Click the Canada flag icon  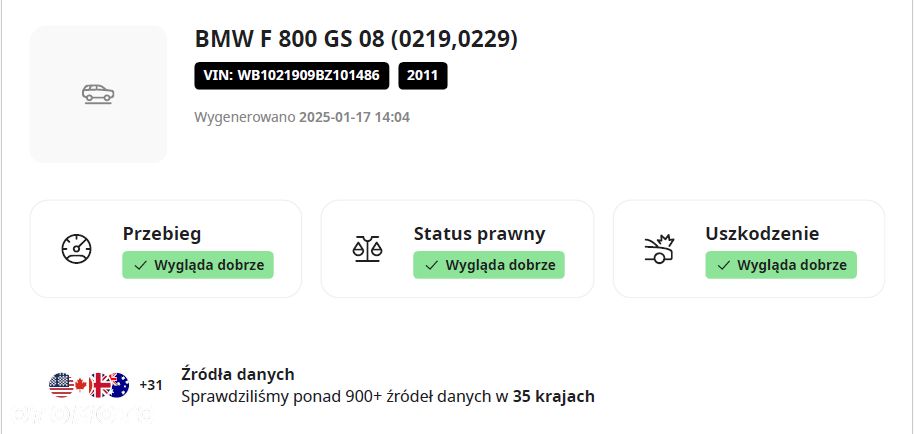click(80, 385)
